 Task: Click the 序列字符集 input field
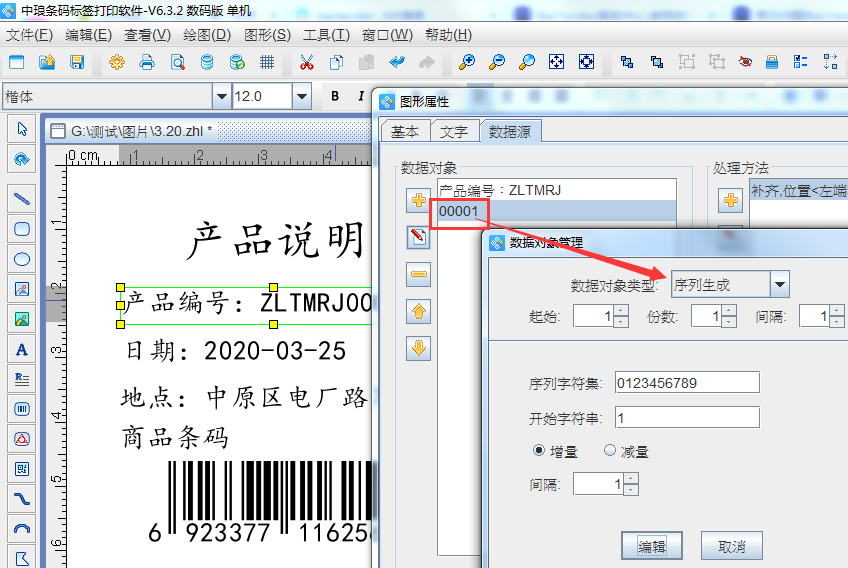[x=686, y=383]
